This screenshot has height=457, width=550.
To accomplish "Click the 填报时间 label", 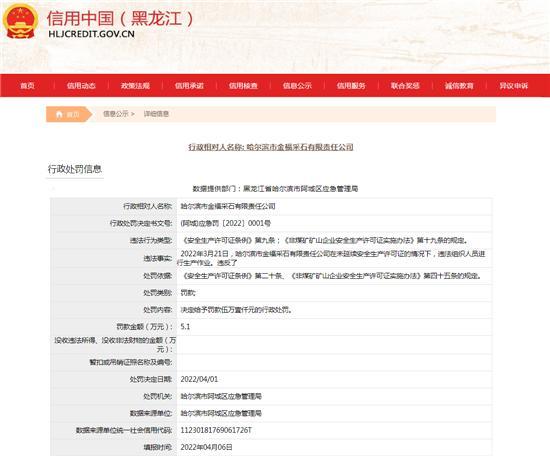I will coord(158,447).
